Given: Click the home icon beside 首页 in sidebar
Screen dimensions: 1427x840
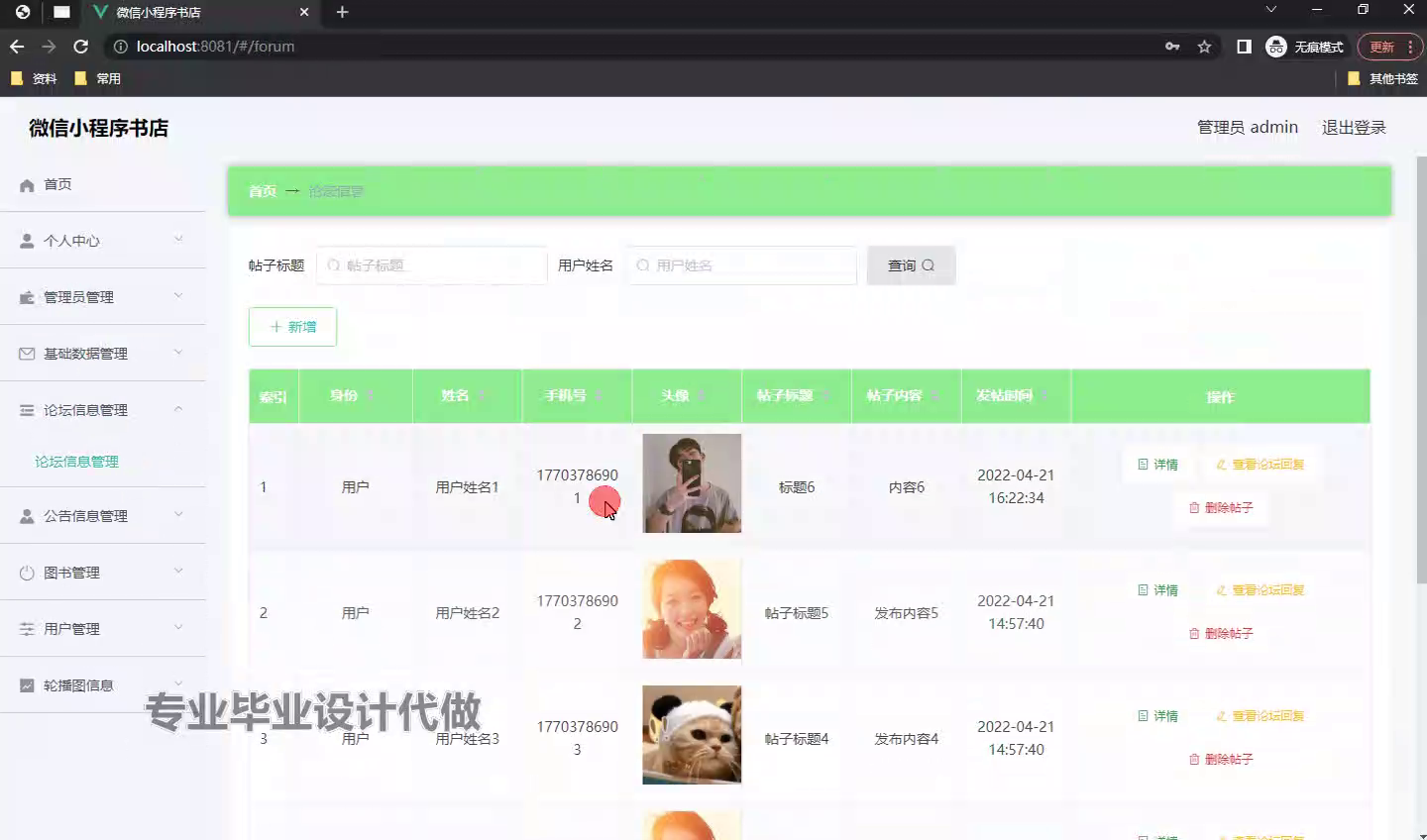Looking at the screenshot, I should point(27,185).
